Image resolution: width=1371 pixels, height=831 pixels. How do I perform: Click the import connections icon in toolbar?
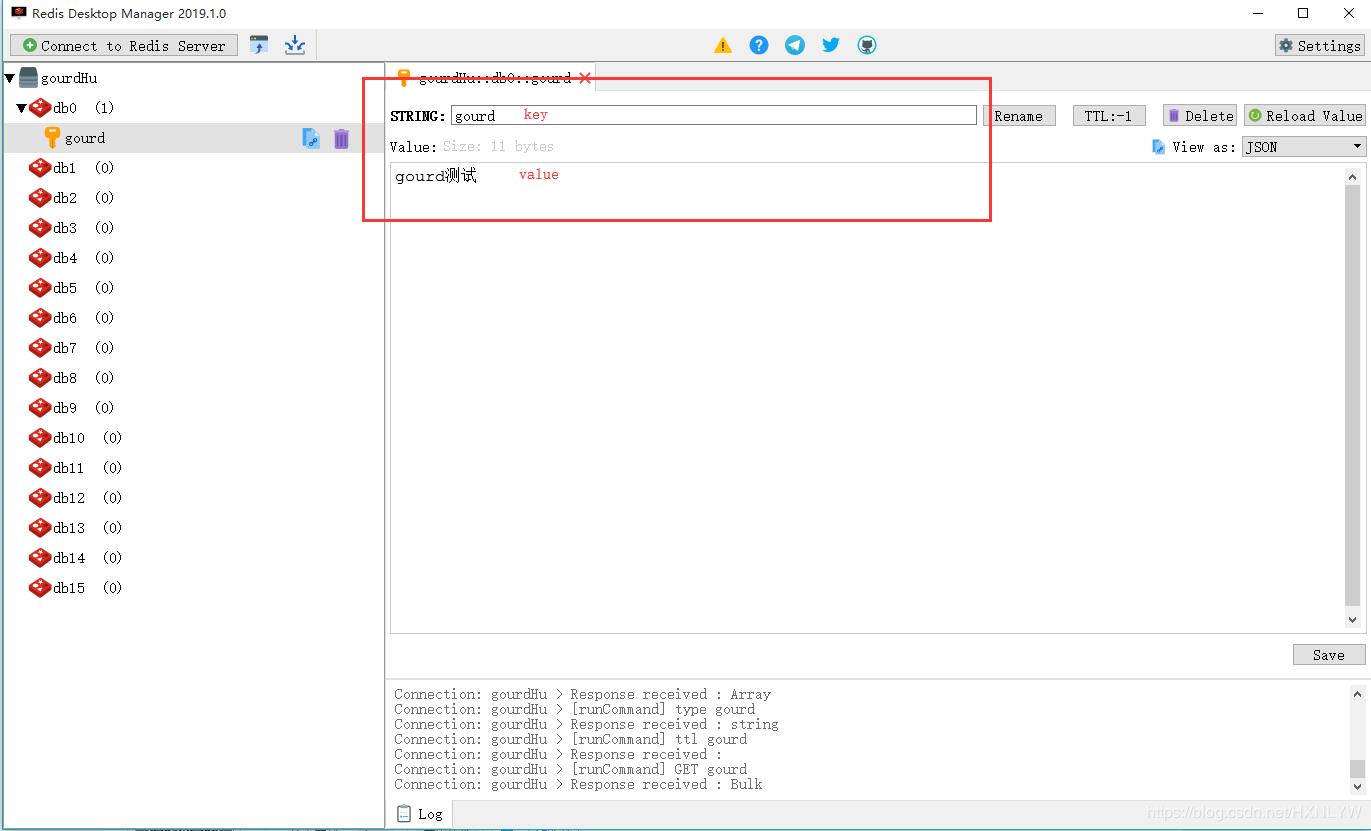click(259, 45)
